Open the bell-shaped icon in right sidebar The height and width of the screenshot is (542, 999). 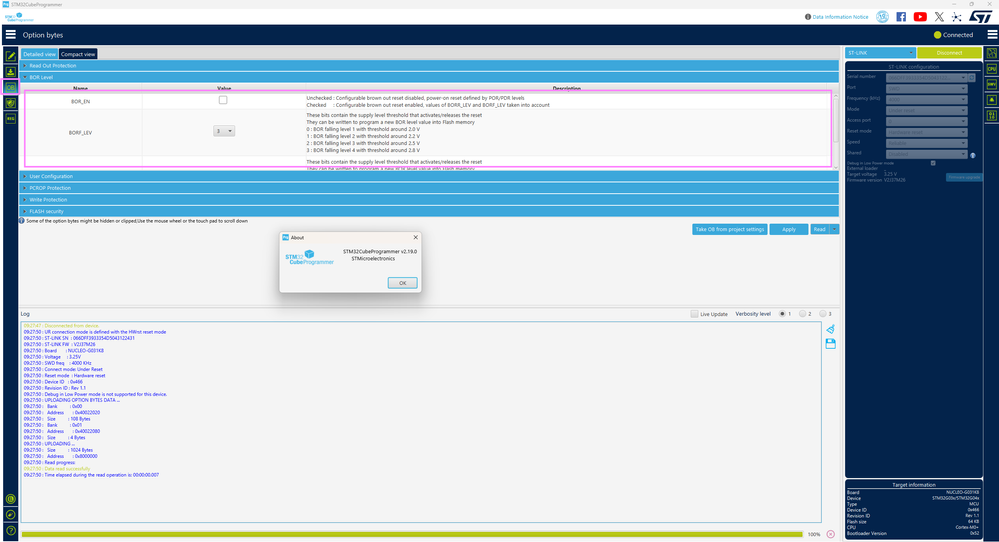[991, 100]
